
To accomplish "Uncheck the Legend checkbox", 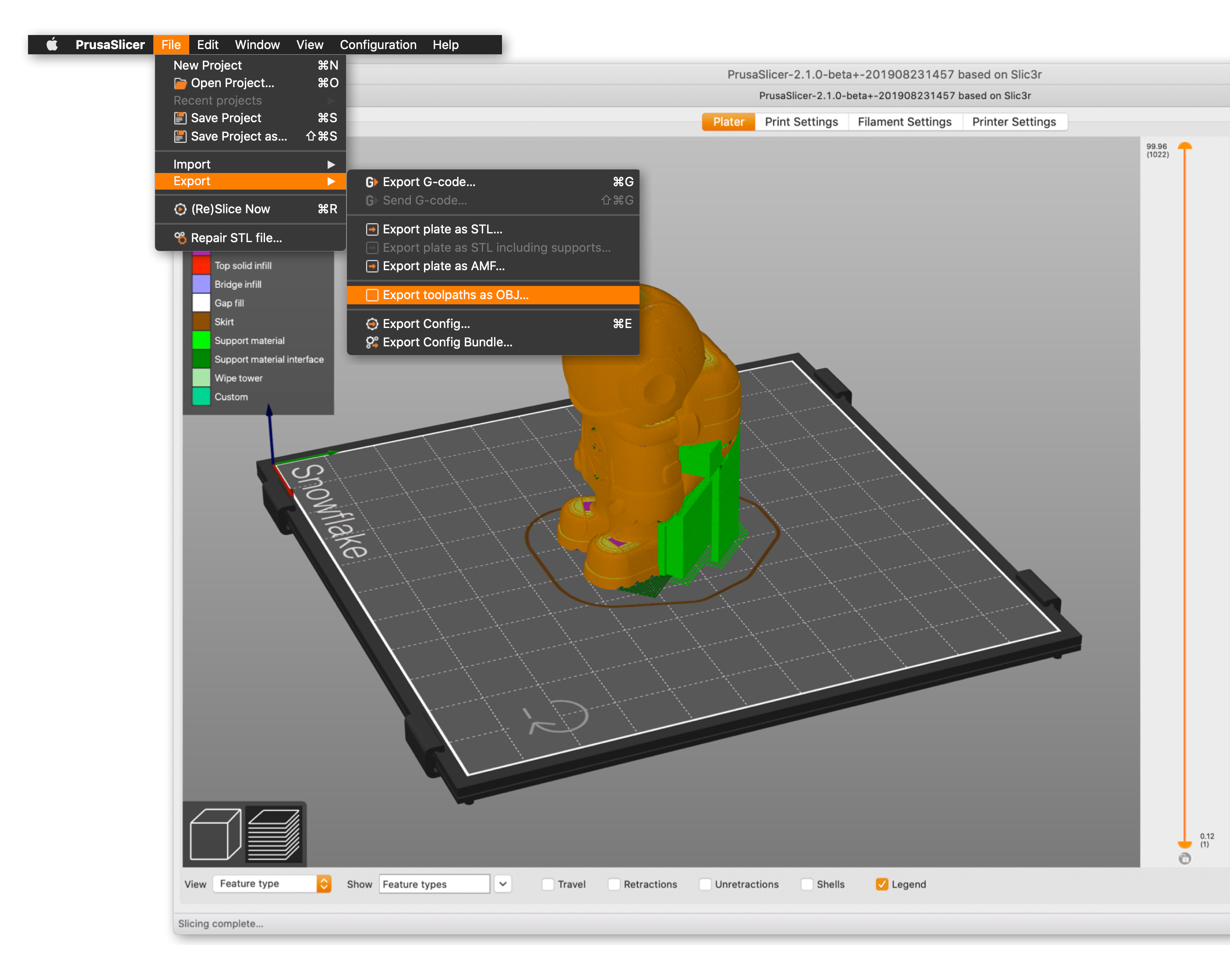I will (x=881, y=884).
